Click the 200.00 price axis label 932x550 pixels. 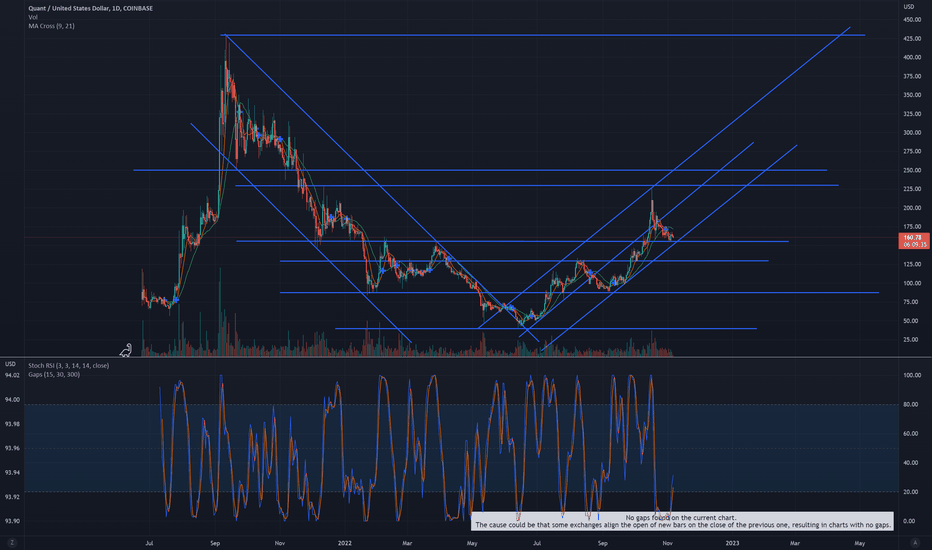pyautogui.click(x=912, y=208)
